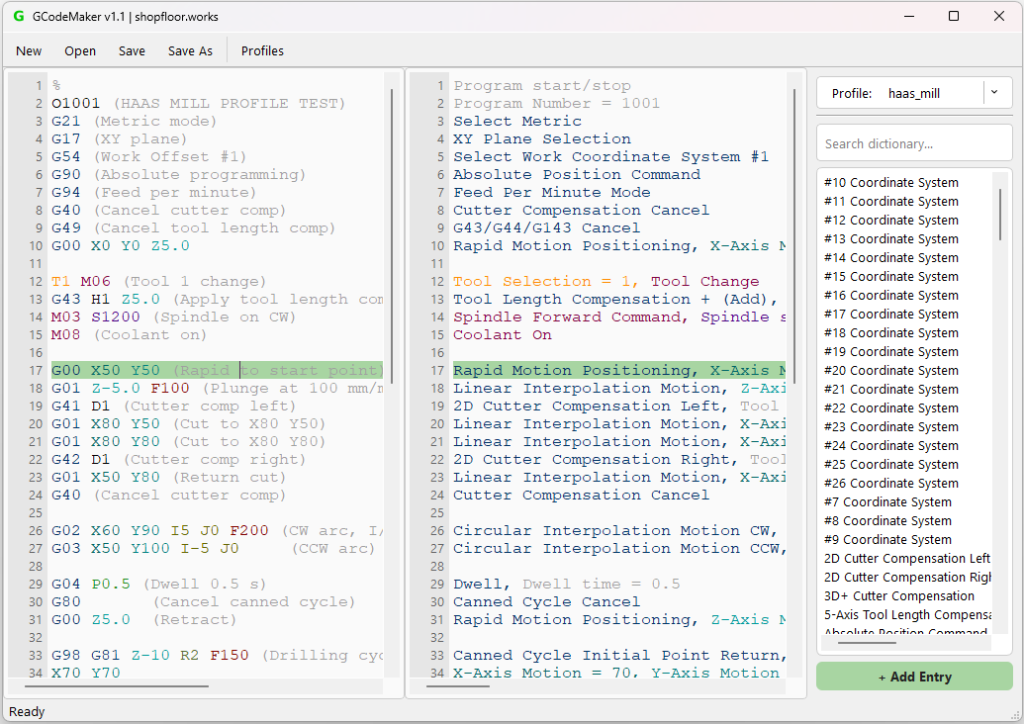Select #22 Coordinate System entry
This screenshot has height=724, width=1024.
(891, 409)
